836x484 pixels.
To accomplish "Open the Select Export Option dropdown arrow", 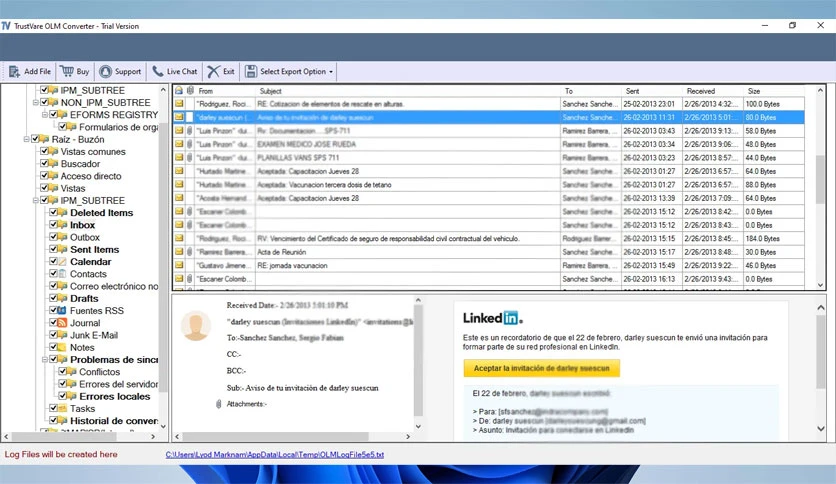I will click(331, 72).
